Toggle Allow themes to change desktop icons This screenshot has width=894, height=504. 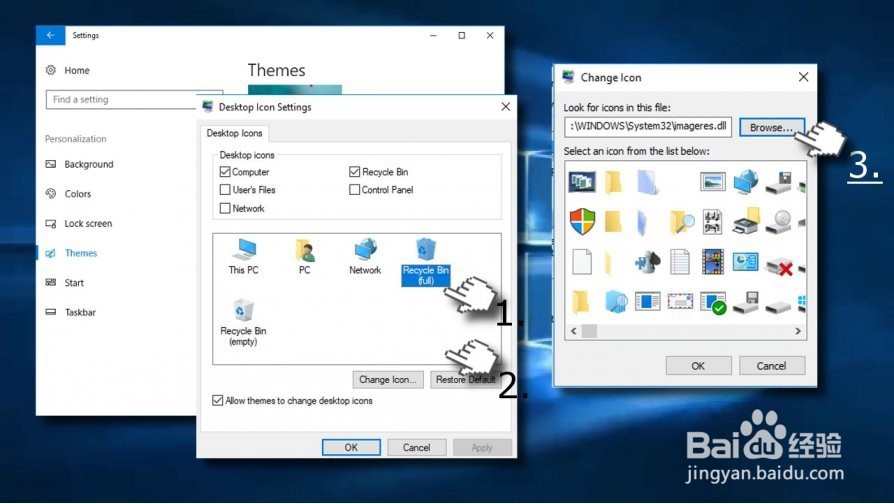coord(217,400)
